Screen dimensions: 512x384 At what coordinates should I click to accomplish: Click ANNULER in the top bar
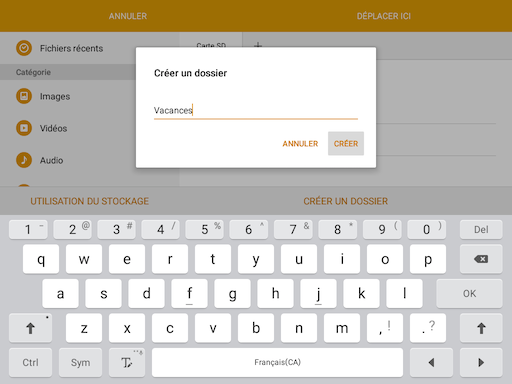(x=128, y=16)
